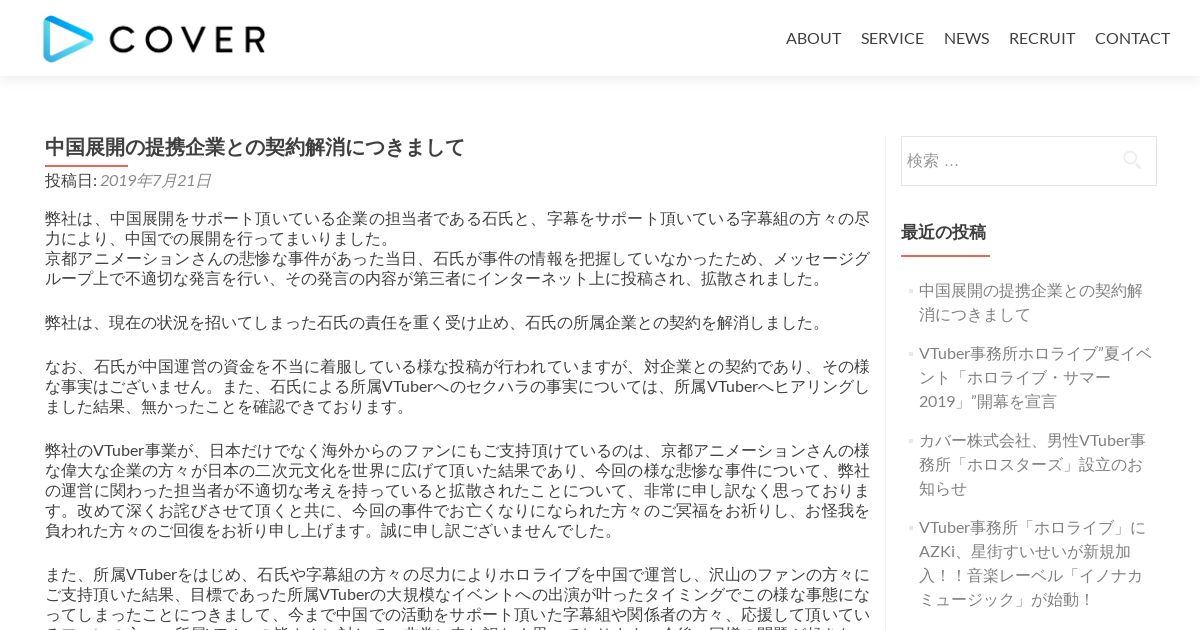
Task: Focus the 検索 search input field
Action: tap(1028, 161)
